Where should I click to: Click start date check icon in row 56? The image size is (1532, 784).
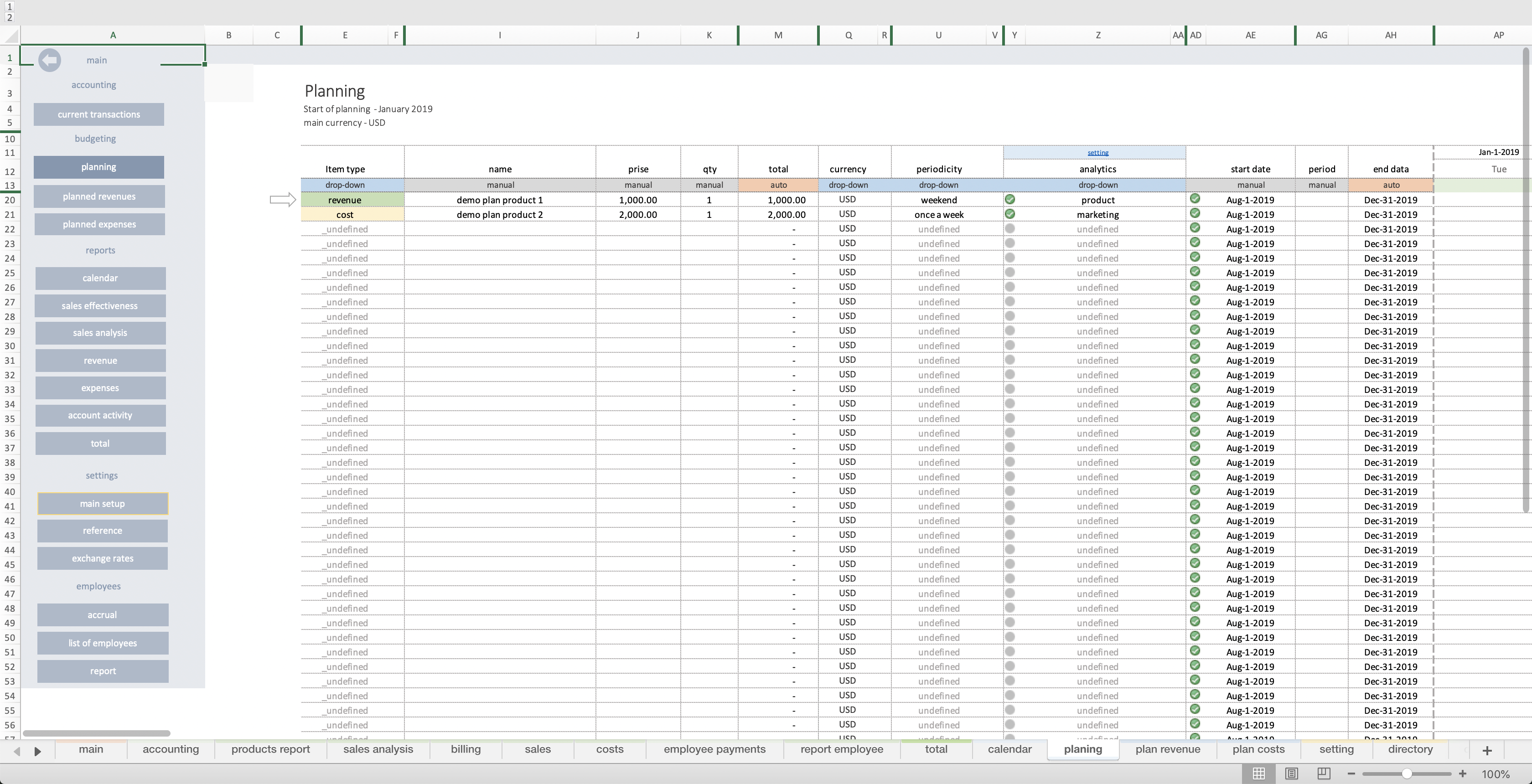click(1195, 724)
